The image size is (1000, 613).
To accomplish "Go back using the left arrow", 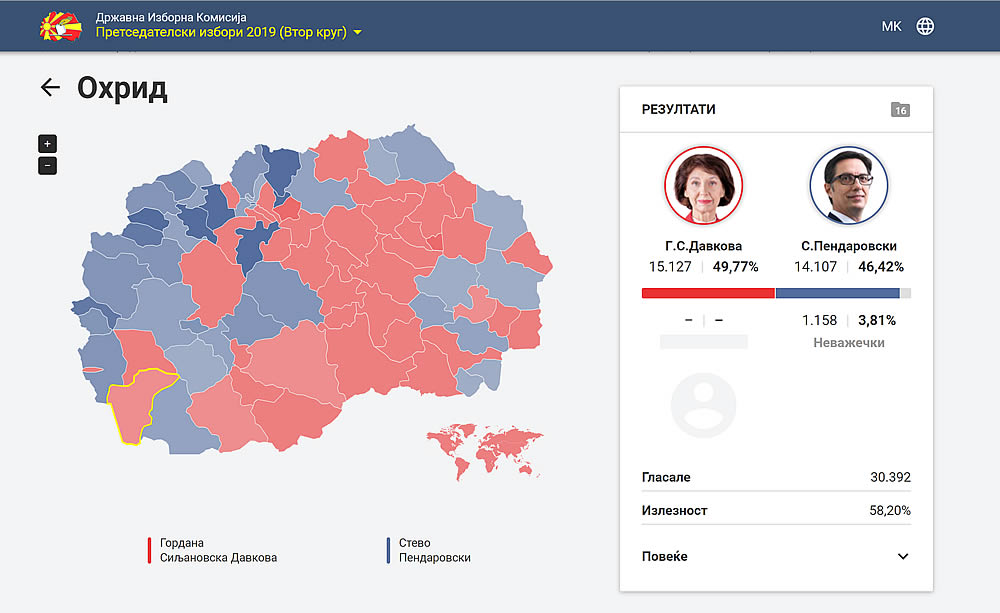I will (x=50, y=88).
